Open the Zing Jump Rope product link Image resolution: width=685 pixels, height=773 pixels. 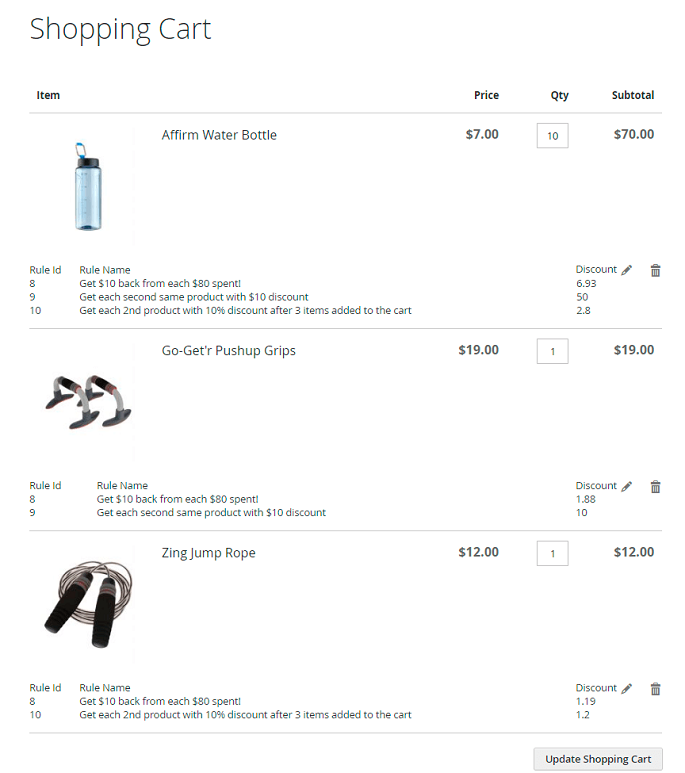tap(208, 553)
